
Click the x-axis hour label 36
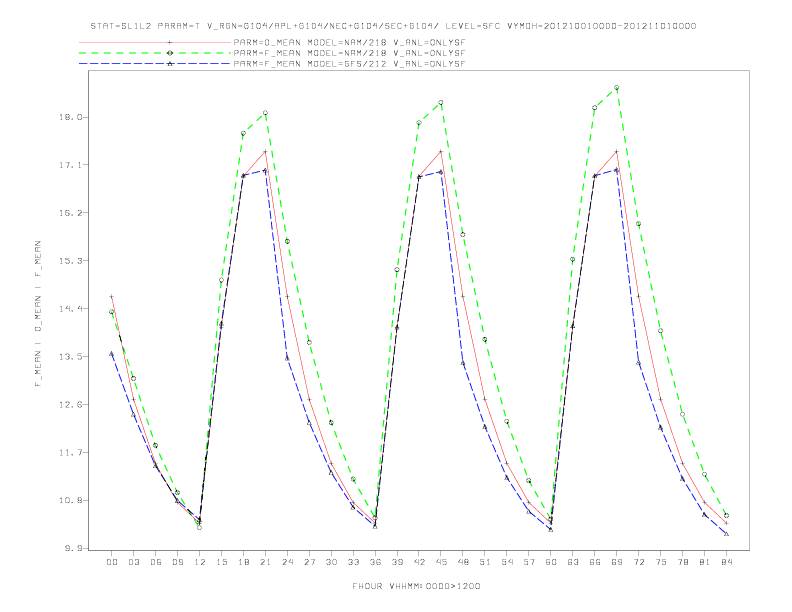pos(375,562)
